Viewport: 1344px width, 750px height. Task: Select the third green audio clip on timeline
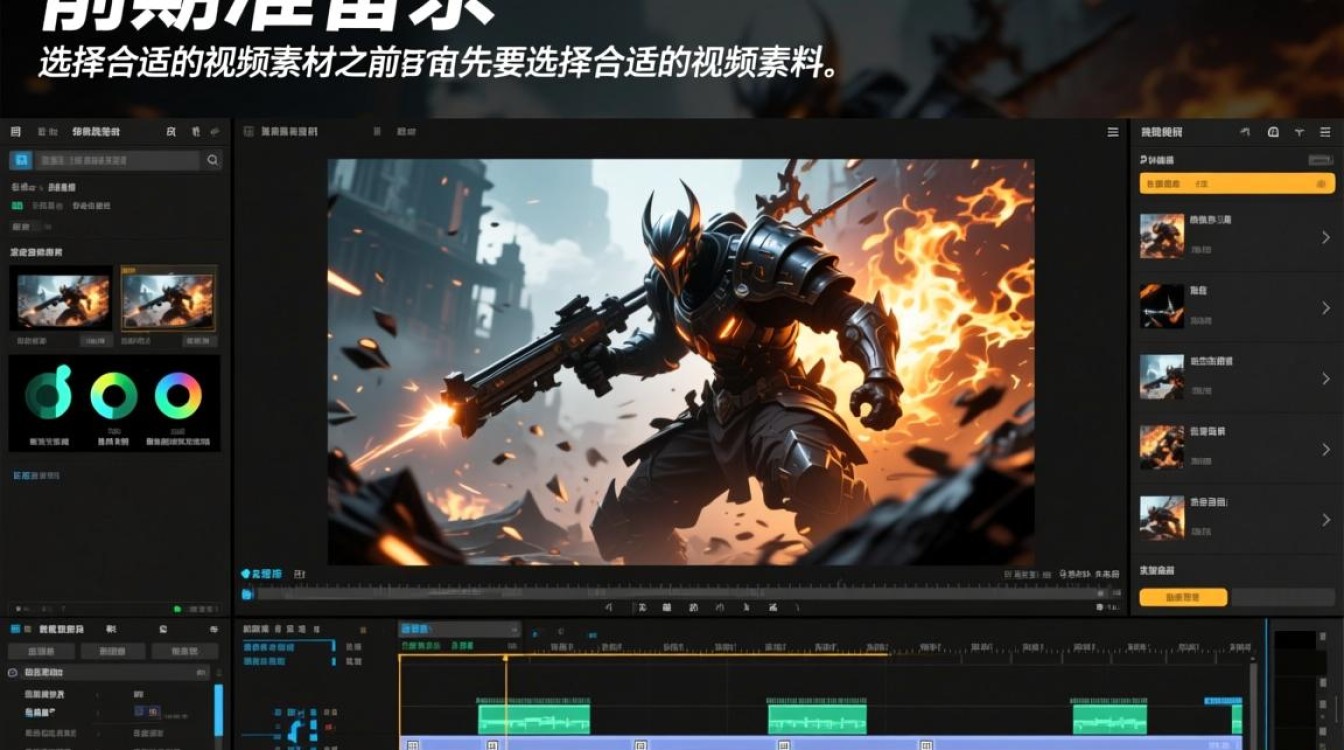pyautogui.click(x=1110, y=718)
